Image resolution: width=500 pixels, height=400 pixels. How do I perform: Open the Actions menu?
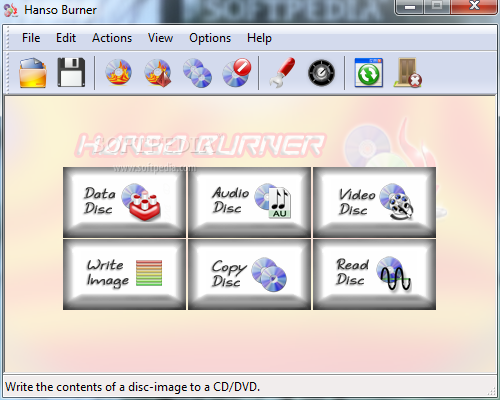tap(112, 38)
